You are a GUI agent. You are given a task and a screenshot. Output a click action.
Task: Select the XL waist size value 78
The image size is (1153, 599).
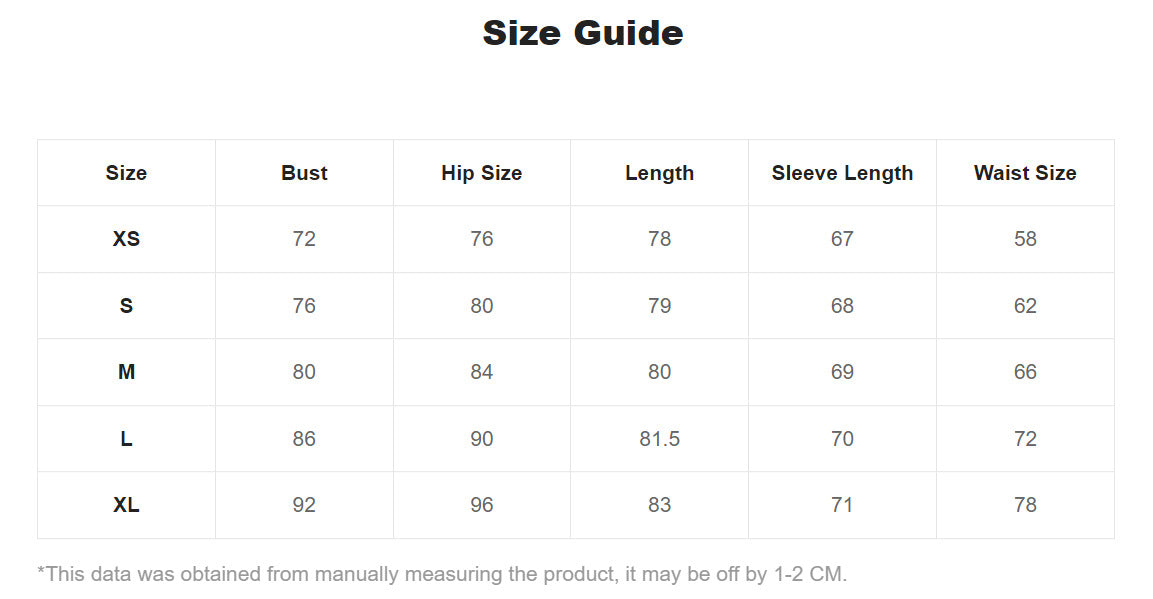[x=1025, y=505]
